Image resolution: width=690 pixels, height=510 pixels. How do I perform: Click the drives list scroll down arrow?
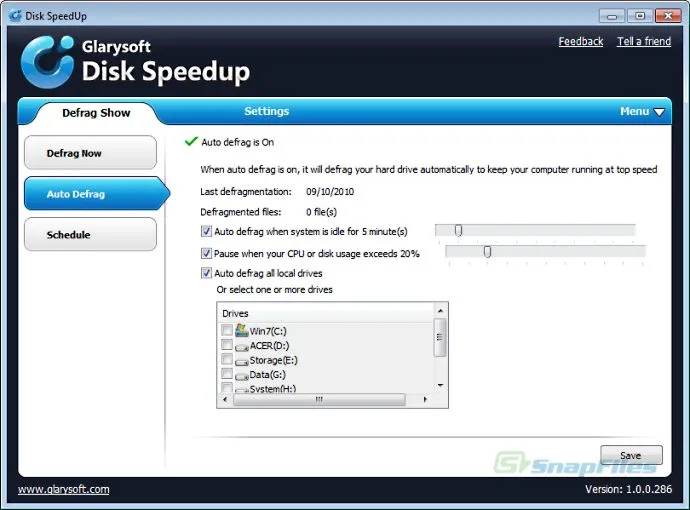click(x=440, y=385)
